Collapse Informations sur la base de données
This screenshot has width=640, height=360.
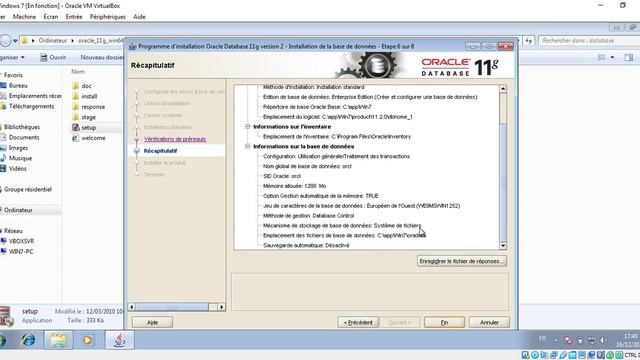247,146
